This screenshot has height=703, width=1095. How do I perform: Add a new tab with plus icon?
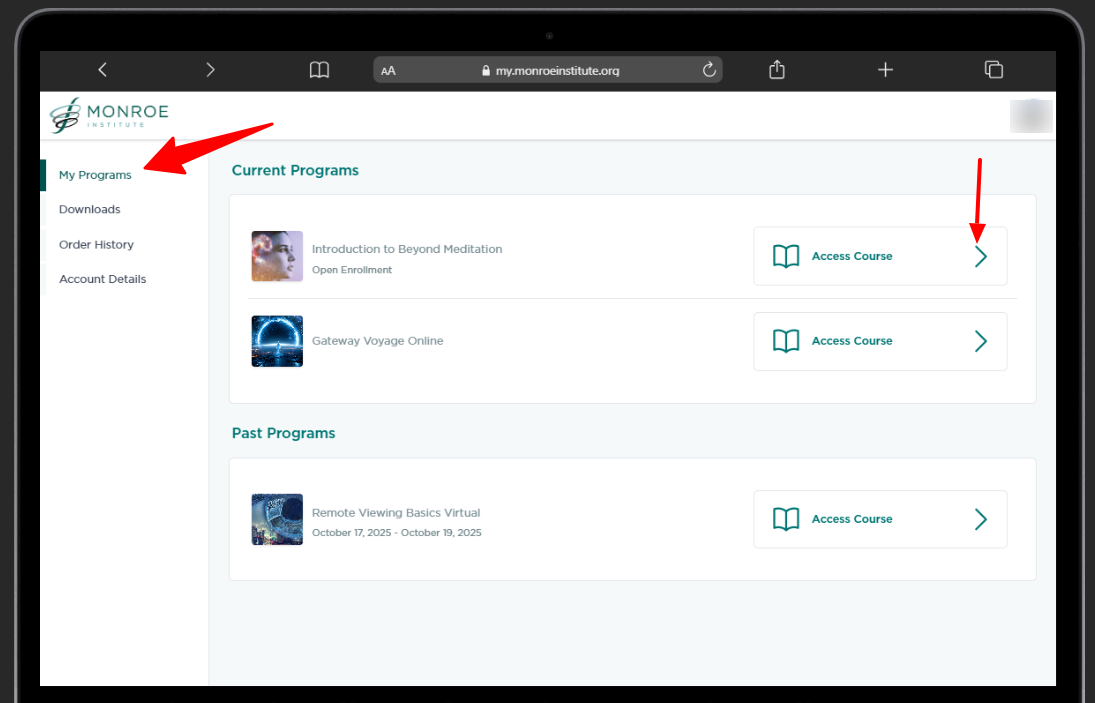tap(885, 70)
